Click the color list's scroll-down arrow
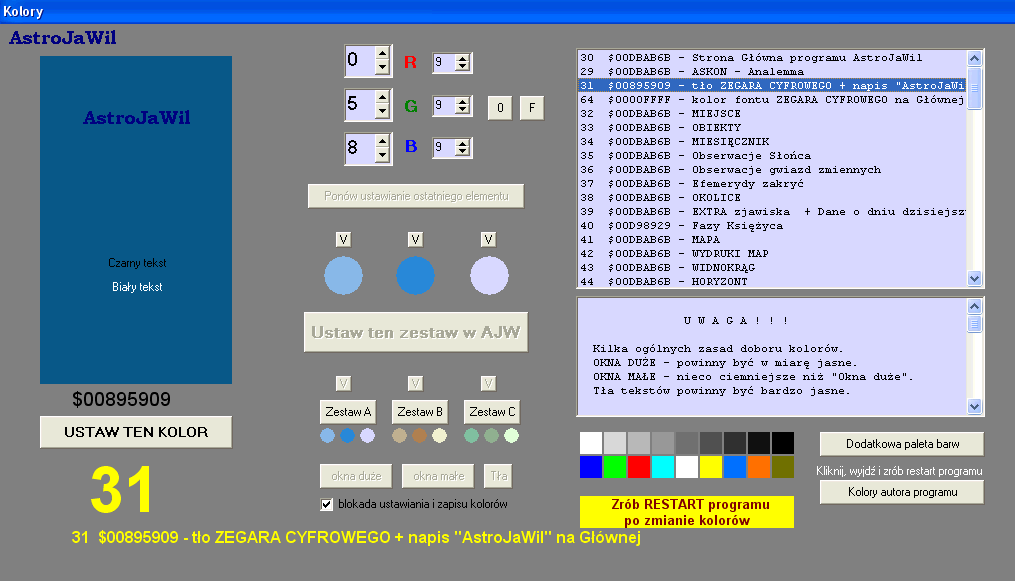Image resolution: width=1015 pixels, height=581 pixels. [x=974, y=279]
